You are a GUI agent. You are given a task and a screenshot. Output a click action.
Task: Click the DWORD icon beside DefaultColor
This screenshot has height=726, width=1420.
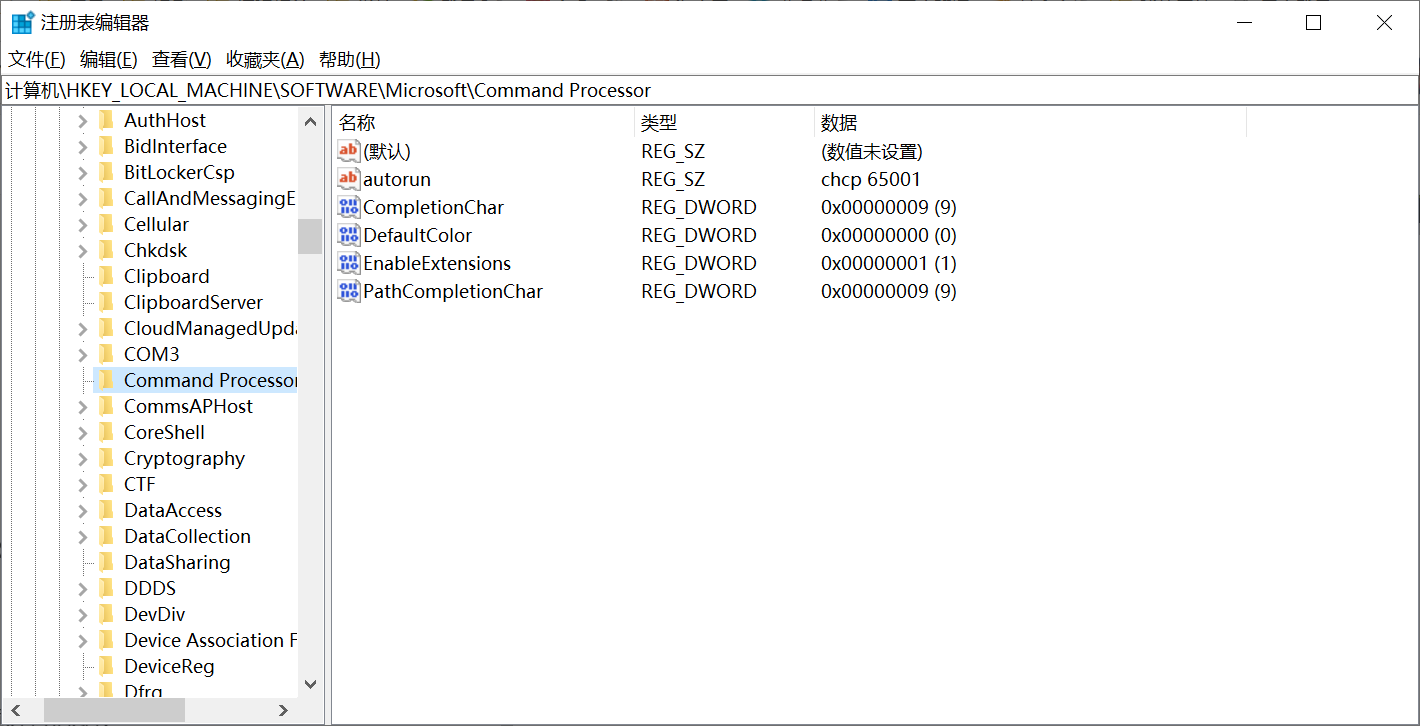[x=350, y=235]
